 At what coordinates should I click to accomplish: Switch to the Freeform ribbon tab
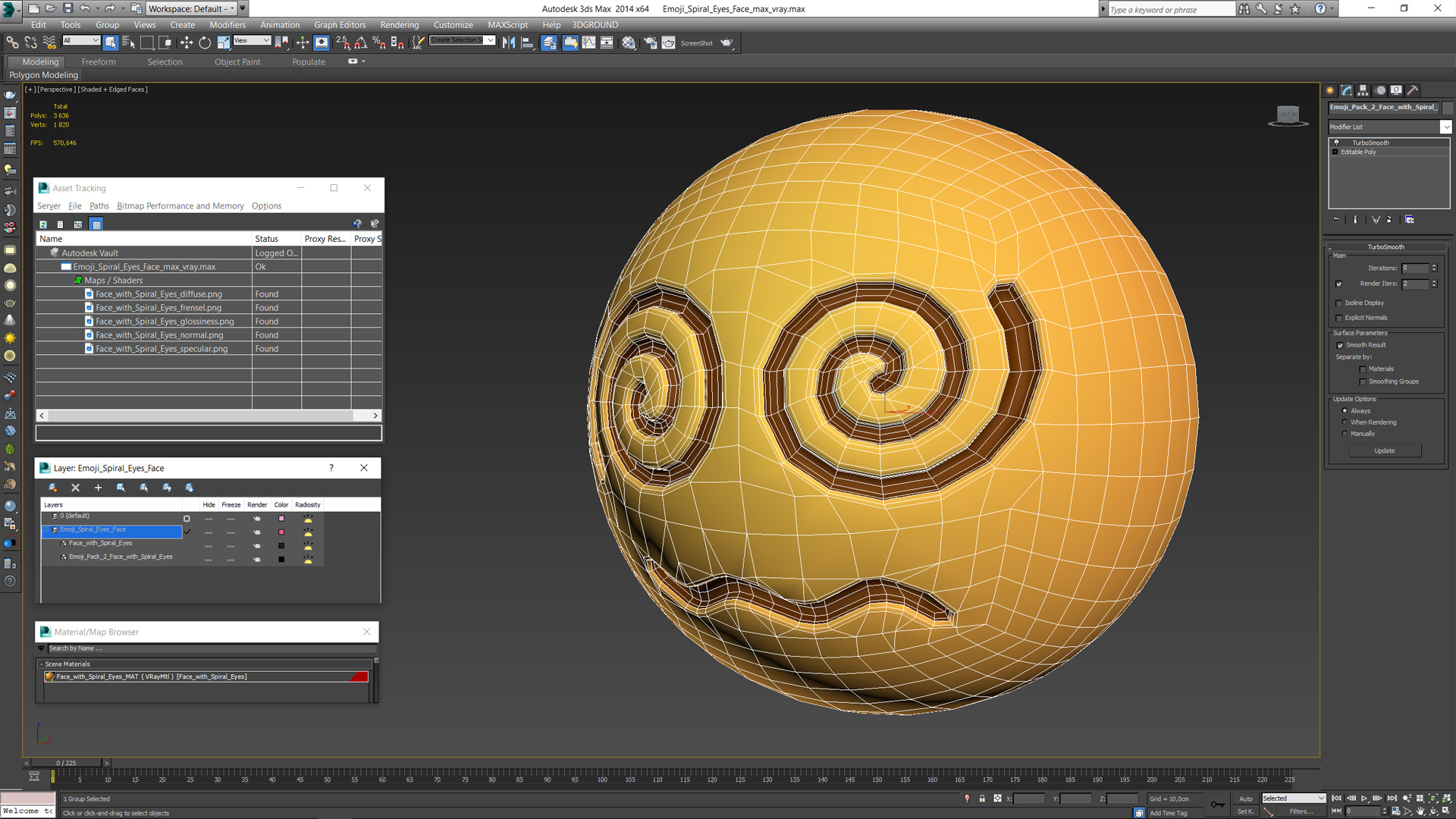[99, 62]
